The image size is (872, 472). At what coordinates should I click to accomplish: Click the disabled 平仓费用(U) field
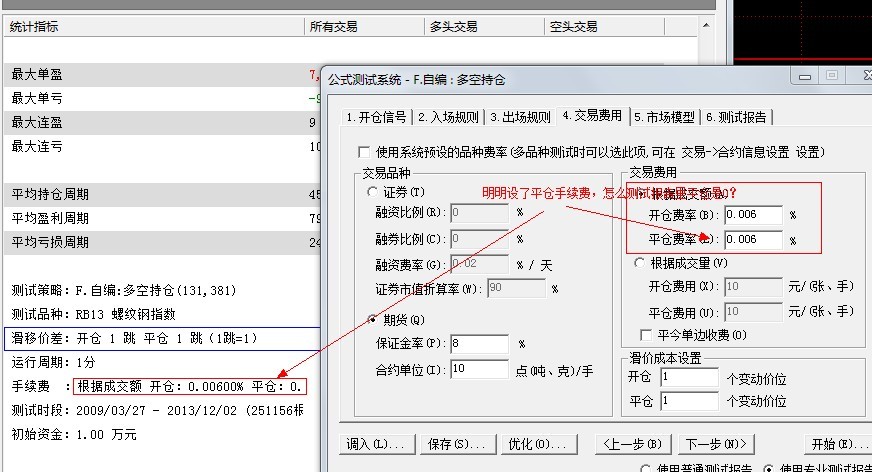click(x=754, y=312)
